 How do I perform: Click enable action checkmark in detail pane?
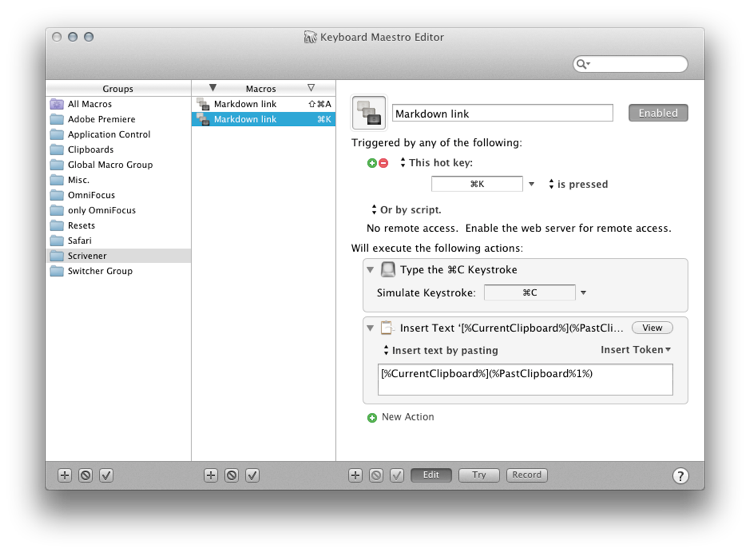397,475
